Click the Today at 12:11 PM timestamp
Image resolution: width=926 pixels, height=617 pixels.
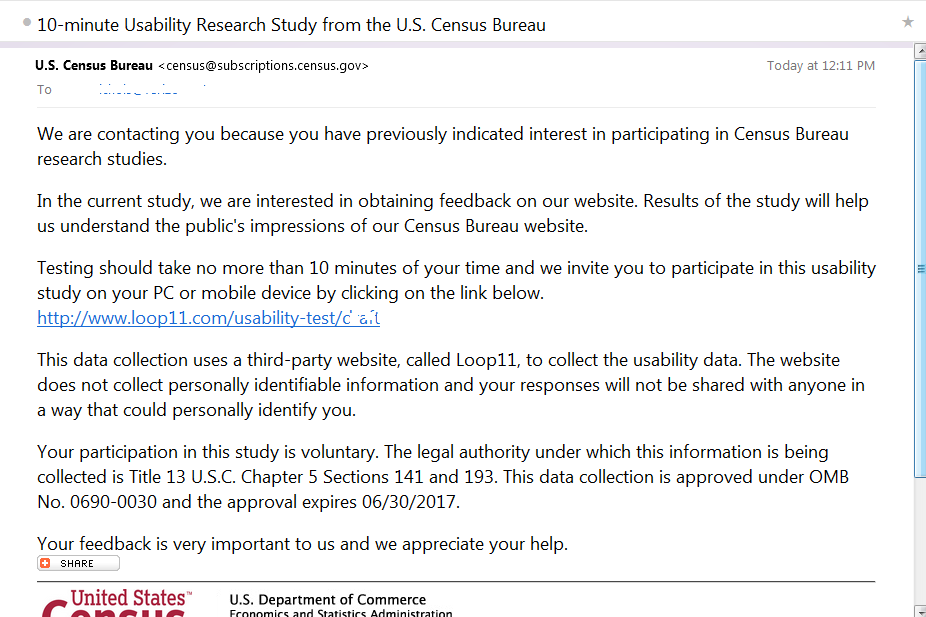pyautogui.click(x=820, y=66)
